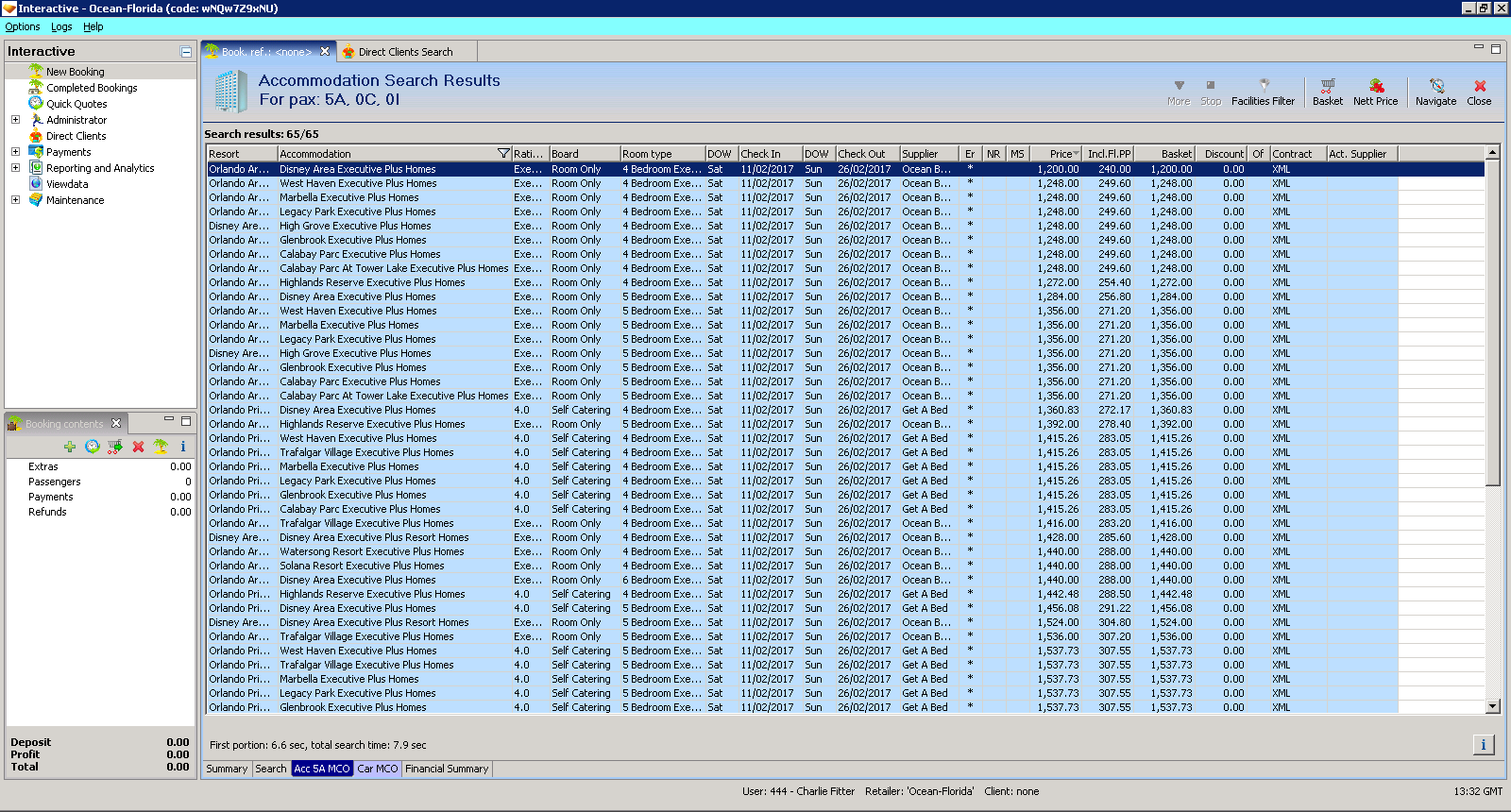Switch to the Search tab
The image size is (1511, 812).
pyautogui.click(x=271, y=769)
